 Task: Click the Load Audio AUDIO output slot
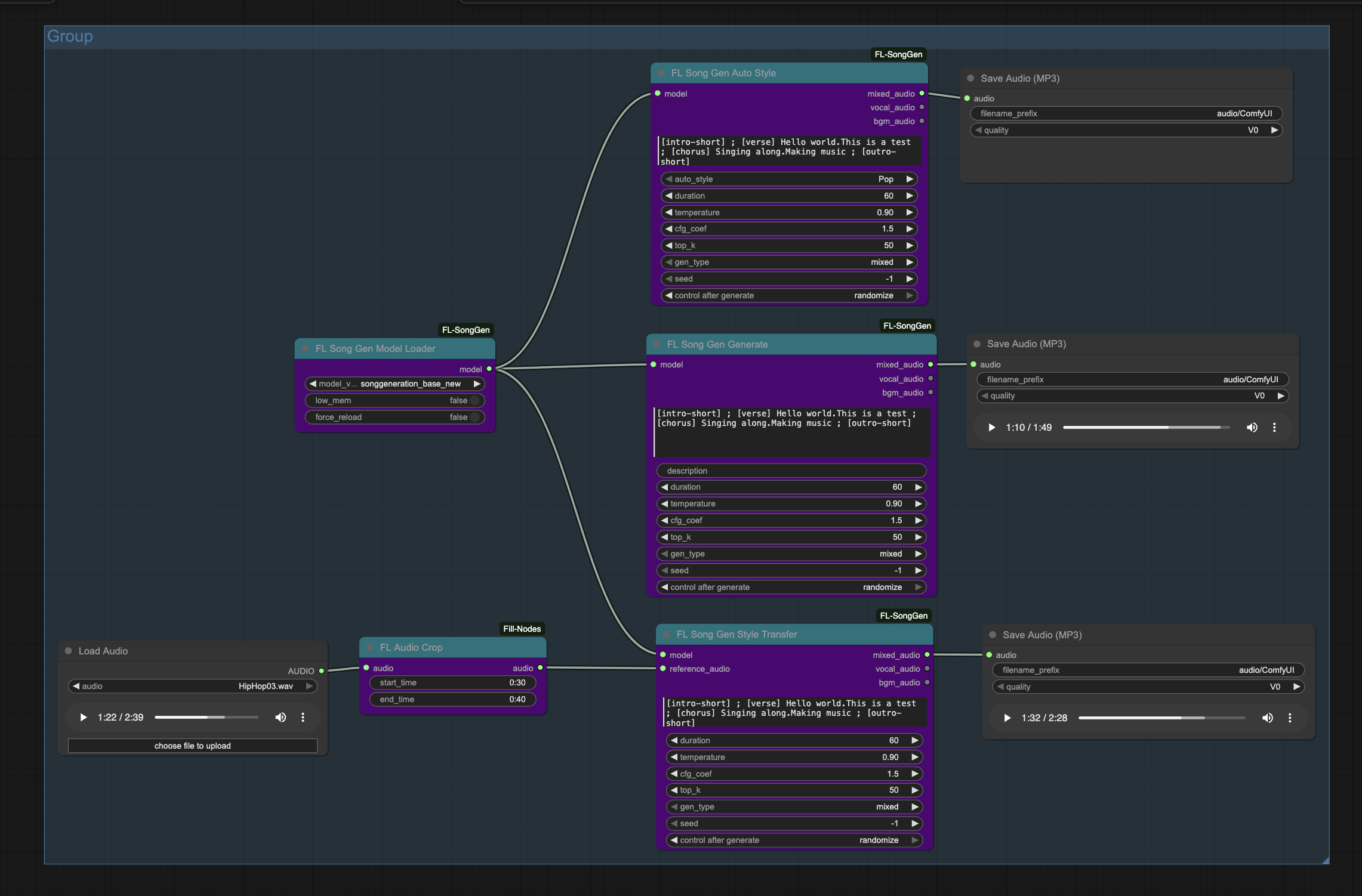click(321, 671)
